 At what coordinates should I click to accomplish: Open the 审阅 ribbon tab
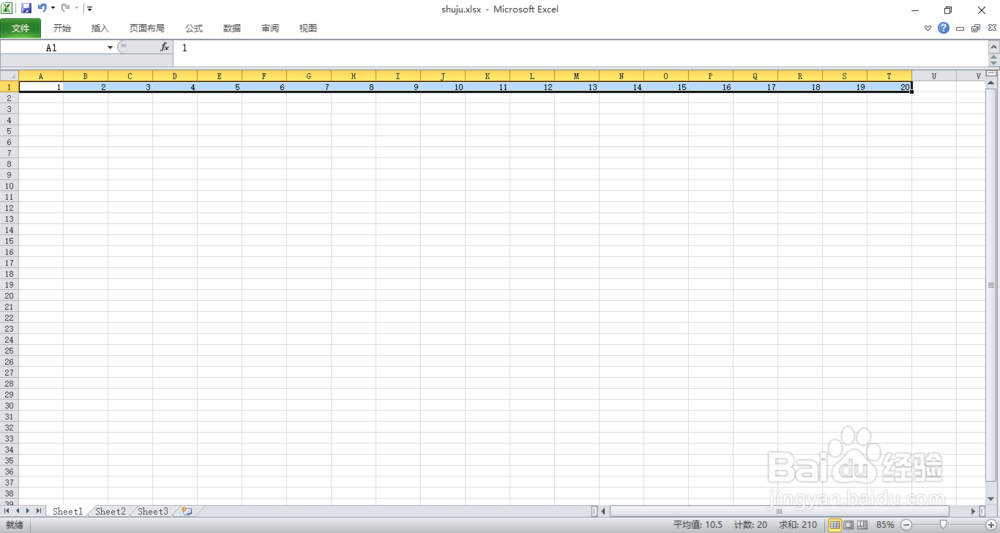tap(270, 28)
